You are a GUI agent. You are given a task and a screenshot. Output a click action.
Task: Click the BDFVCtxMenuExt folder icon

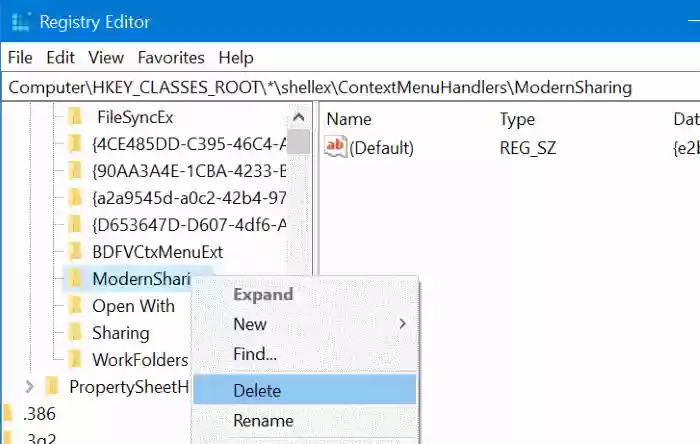75,252
